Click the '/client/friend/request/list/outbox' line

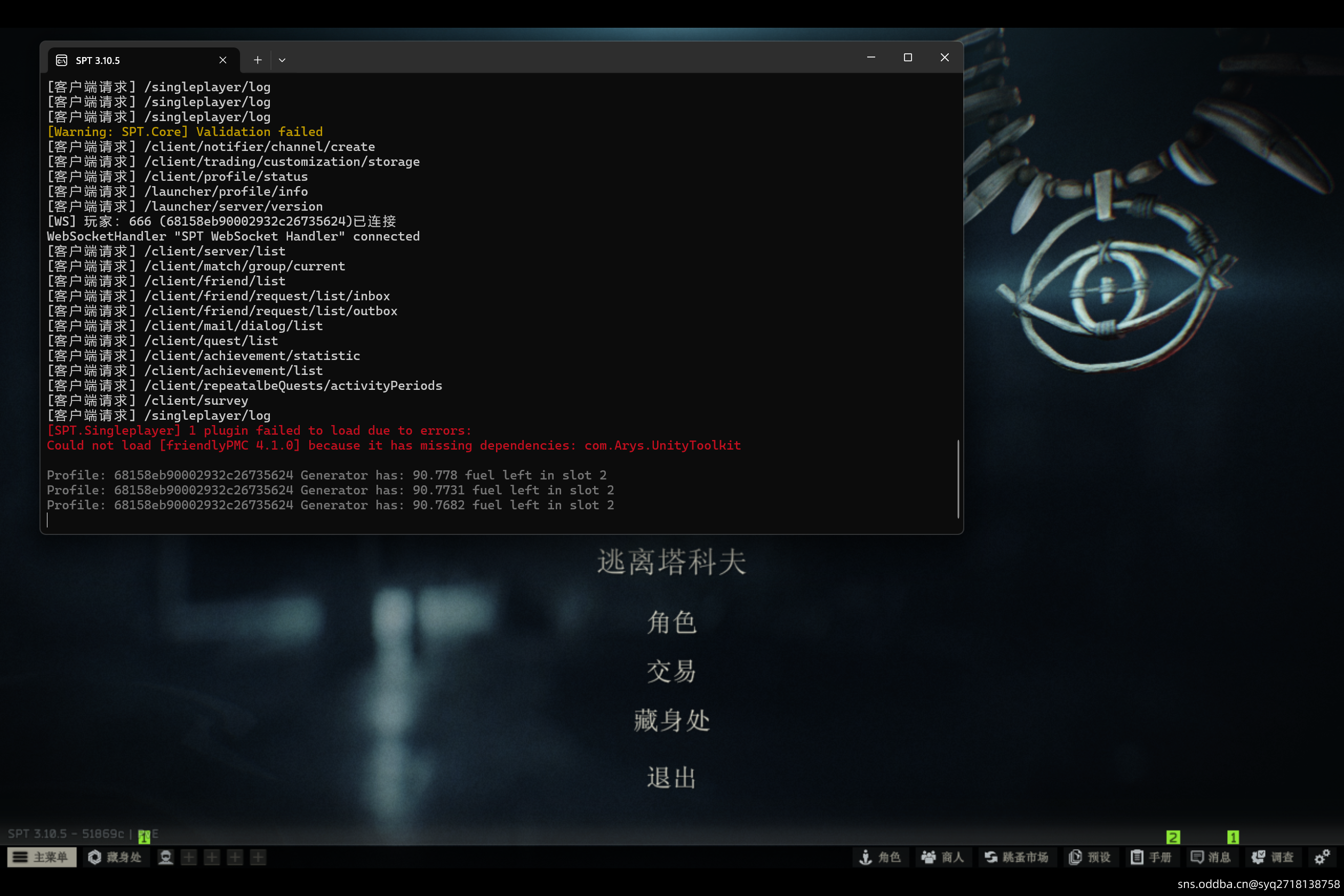pos(222,311)
